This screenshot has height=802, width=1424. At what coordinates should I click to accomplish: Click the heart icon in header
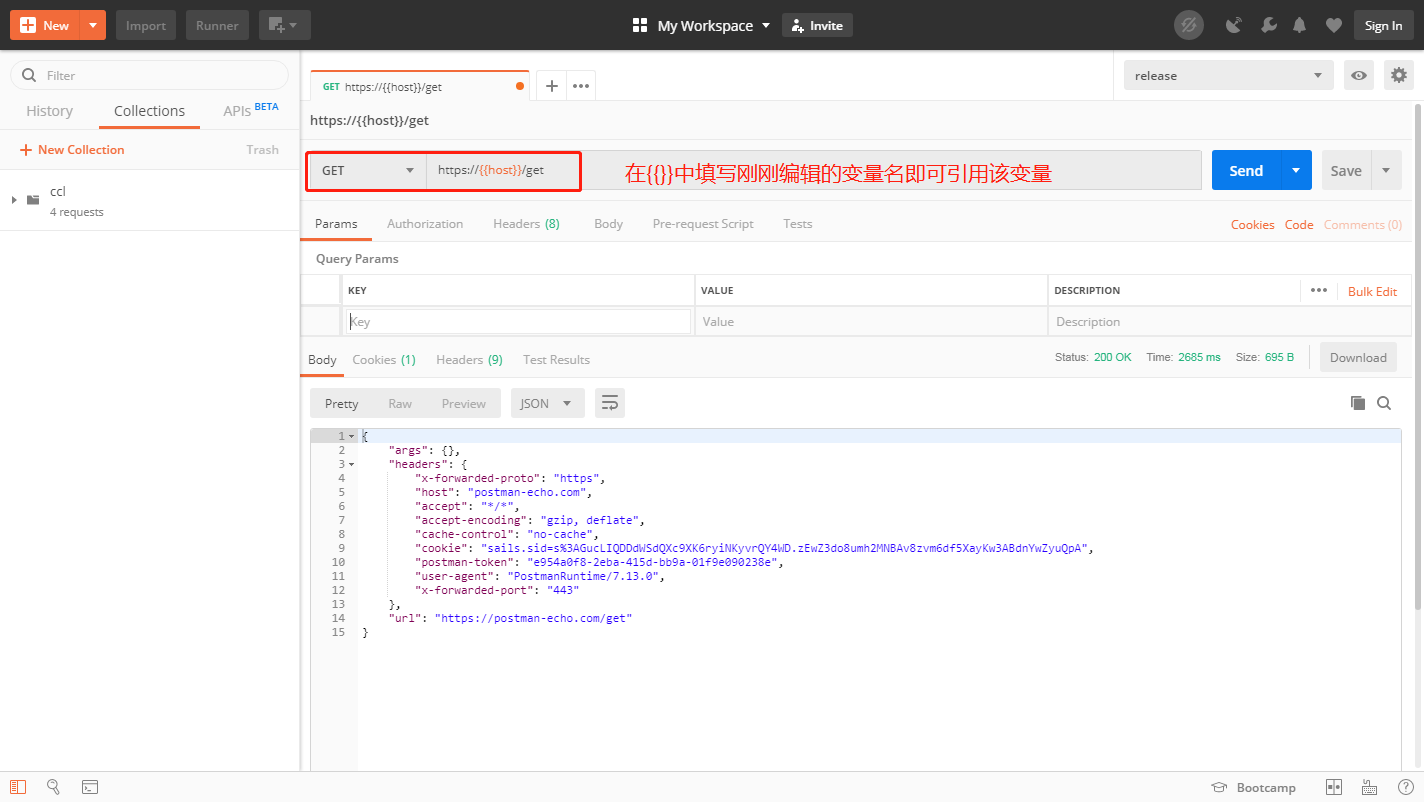click(1333, 26)
